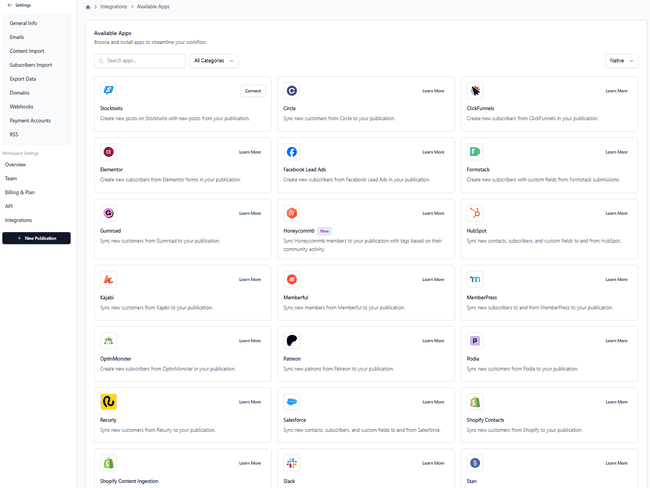The image size is (650, 488).
Task: Click the Recurly app icon
Action: coord(108,402)
